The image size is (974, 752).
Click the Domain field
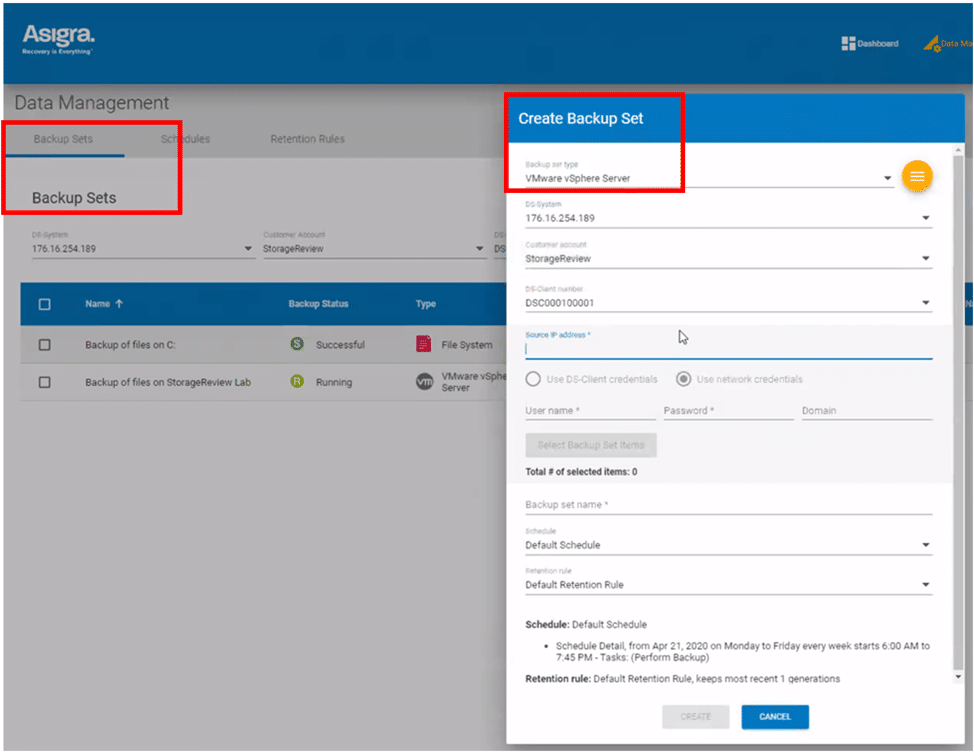click(867, 411)
